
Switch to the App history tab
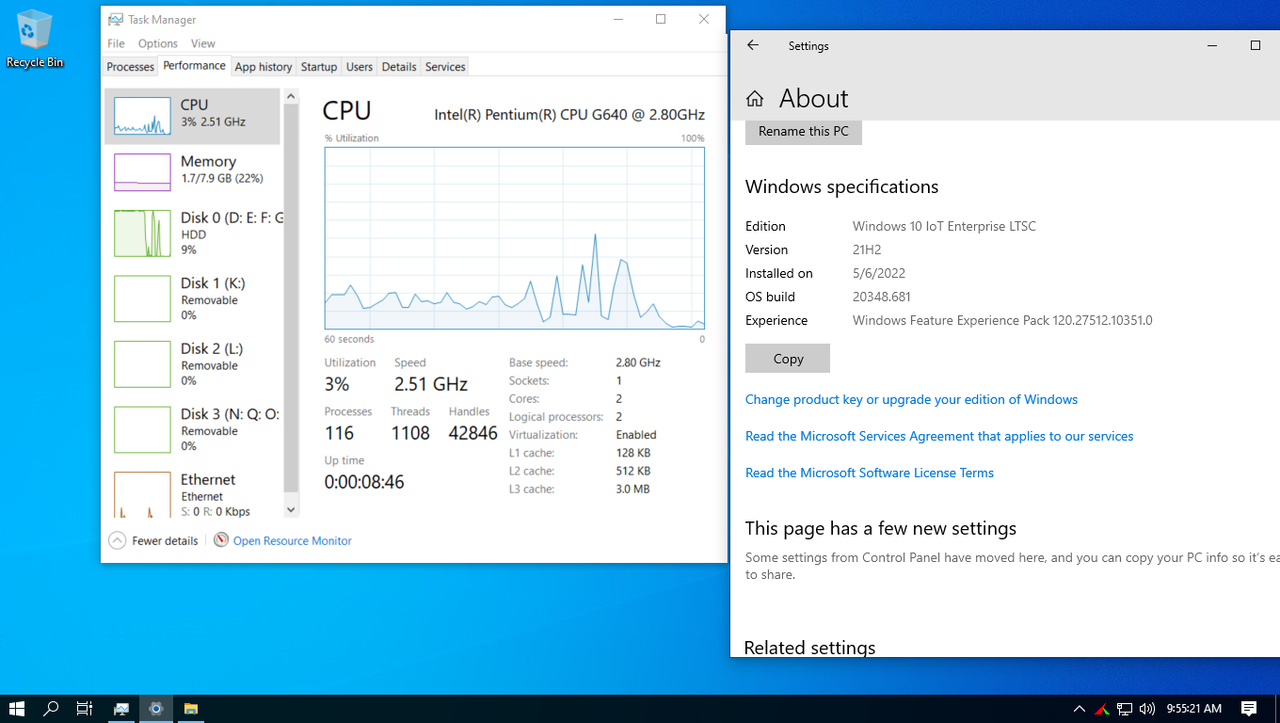click(263, 67)
